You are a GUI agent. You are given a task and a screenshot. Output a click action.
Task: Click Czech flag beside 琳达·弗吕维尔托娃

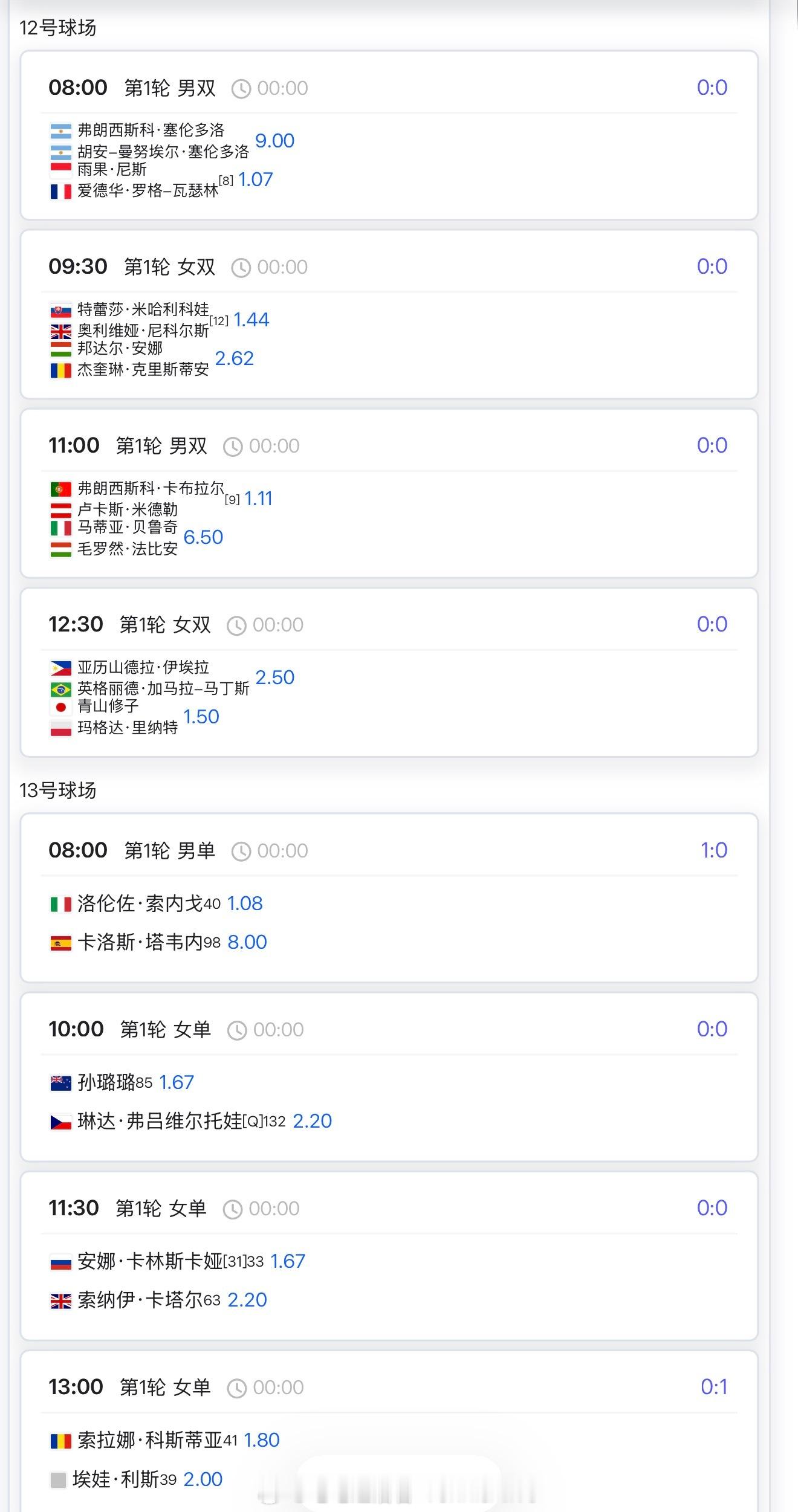tap(60, 1122)
